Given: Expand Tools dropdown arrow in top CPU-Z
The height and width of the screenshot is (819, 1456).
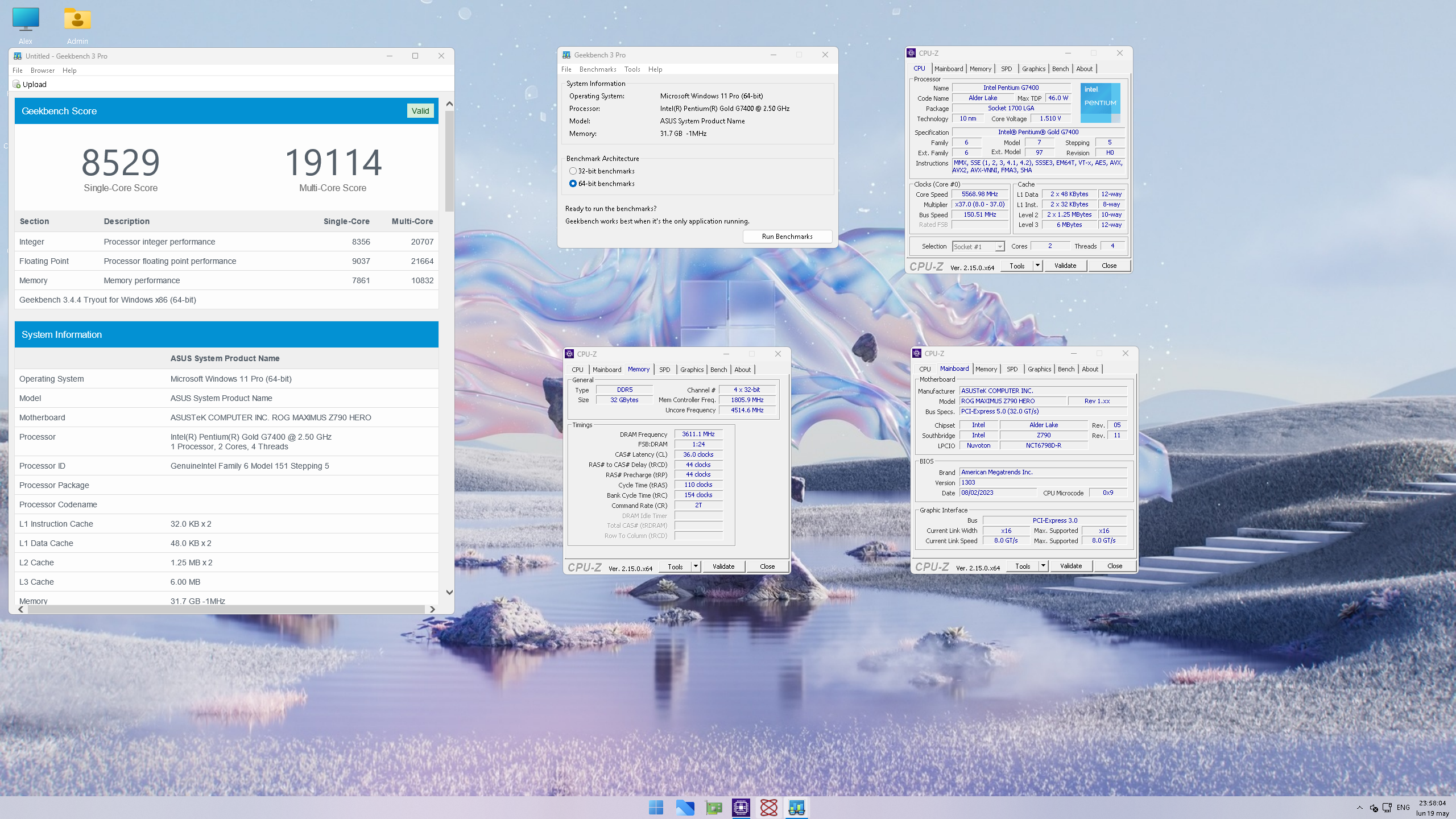Looking at the screenshot, I should pos(1037,266).
